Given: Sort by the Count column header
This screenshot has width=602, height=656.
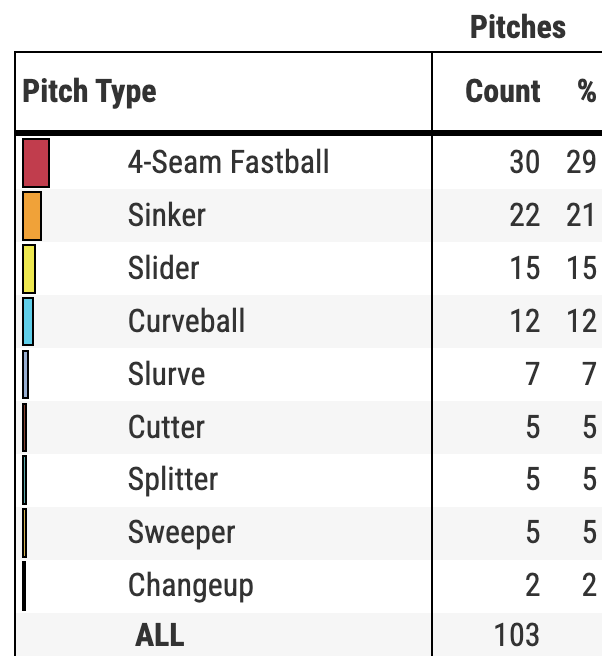Looking at the screenshot, I should (x=503, y=92).
